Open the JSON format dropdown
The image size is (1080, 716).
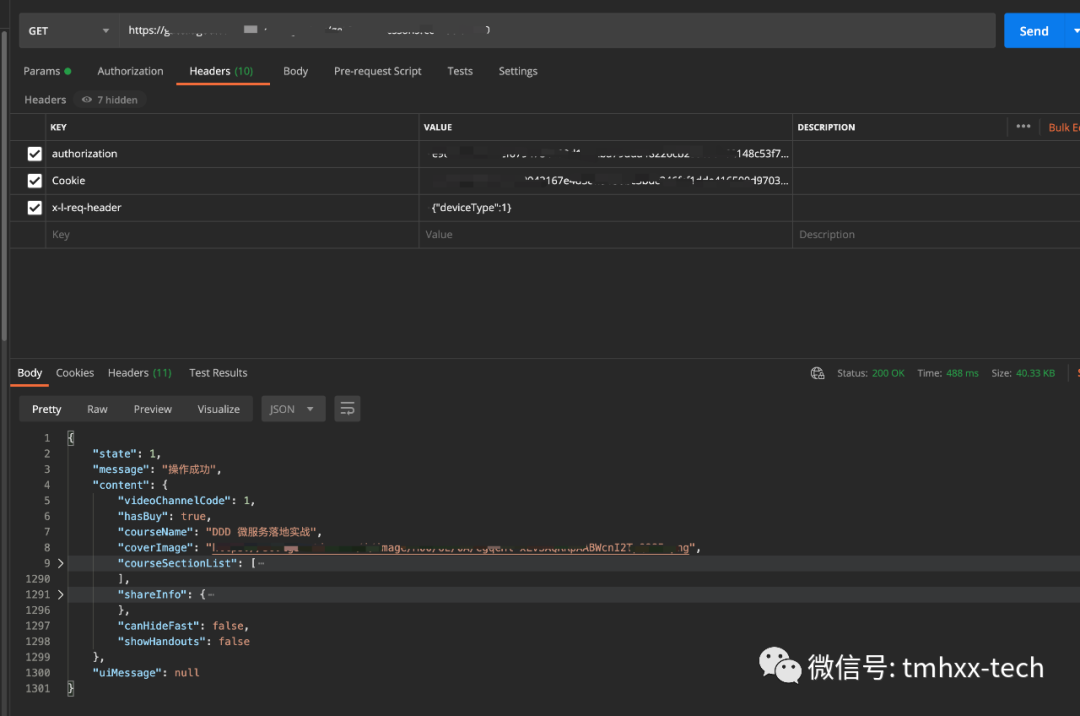click(x=292, y=409)
